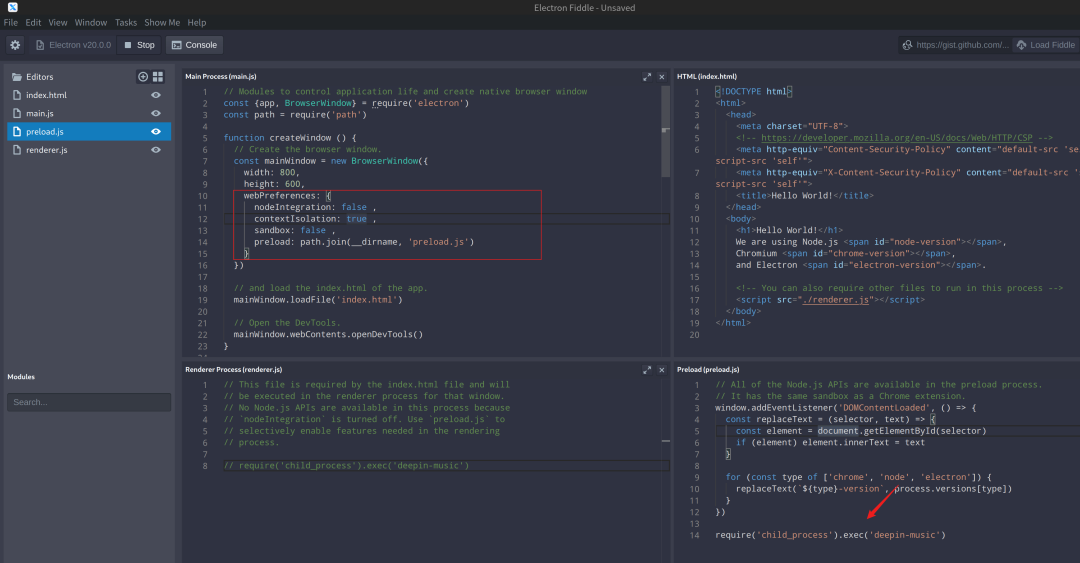
Task: Close the Renderer Process editor panel
Action: pyautogui.click(x=662, y=370)
